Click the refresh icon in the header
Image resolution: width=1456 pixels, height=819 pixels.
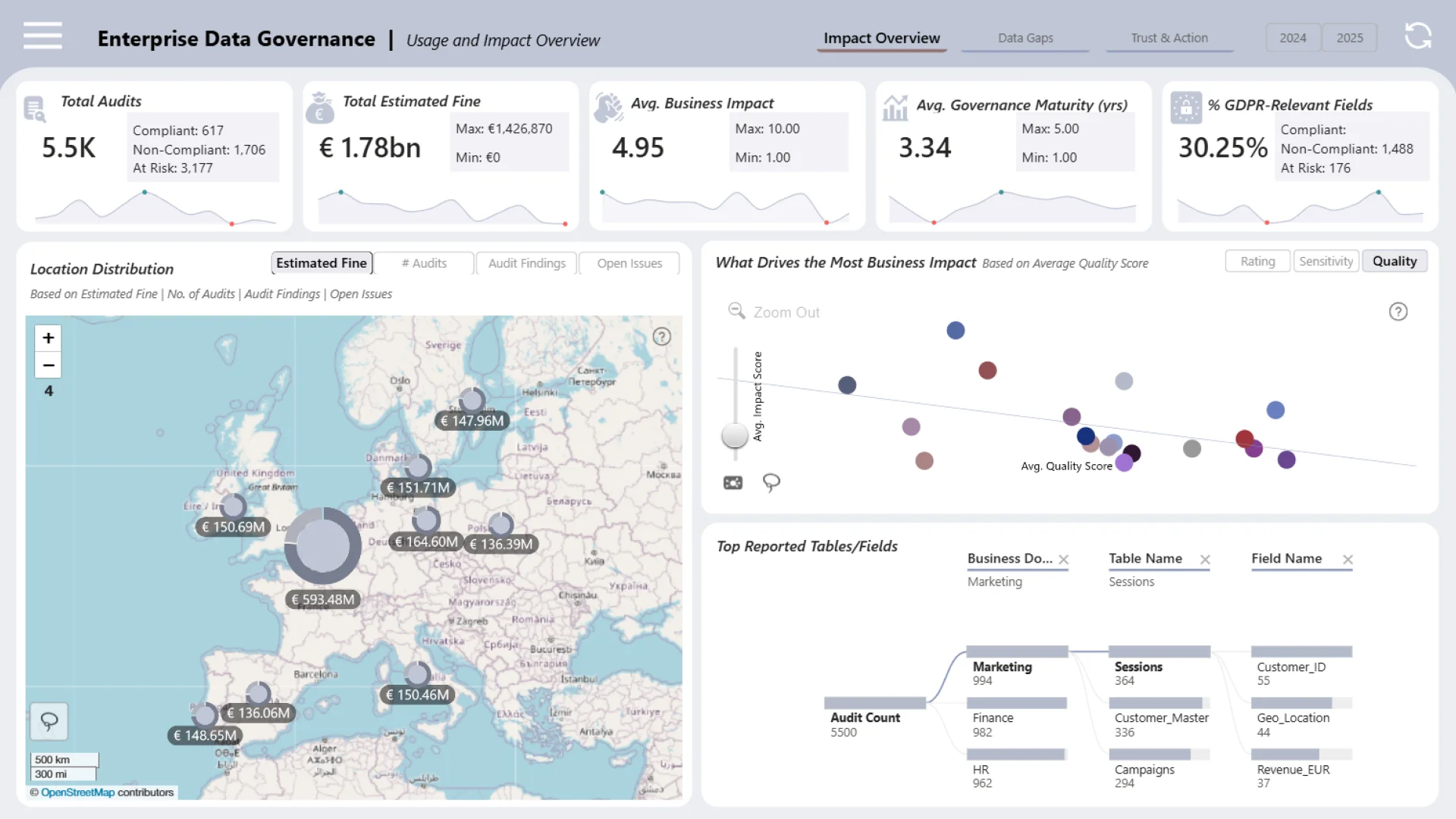click(1417, 36)
